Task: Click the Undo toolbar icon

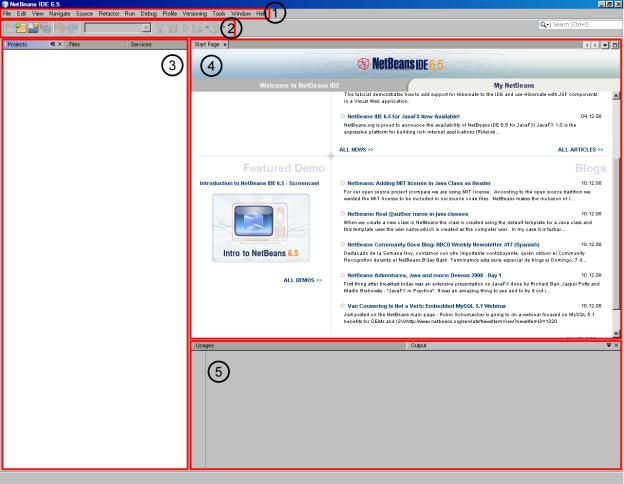Action: click(60, 28)
